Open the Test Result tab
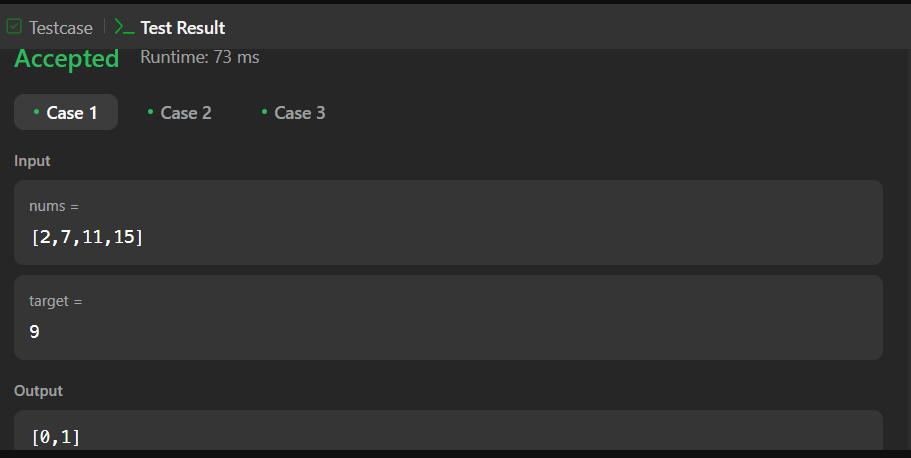Screen dimensions: 911x458 coord(182,28)
